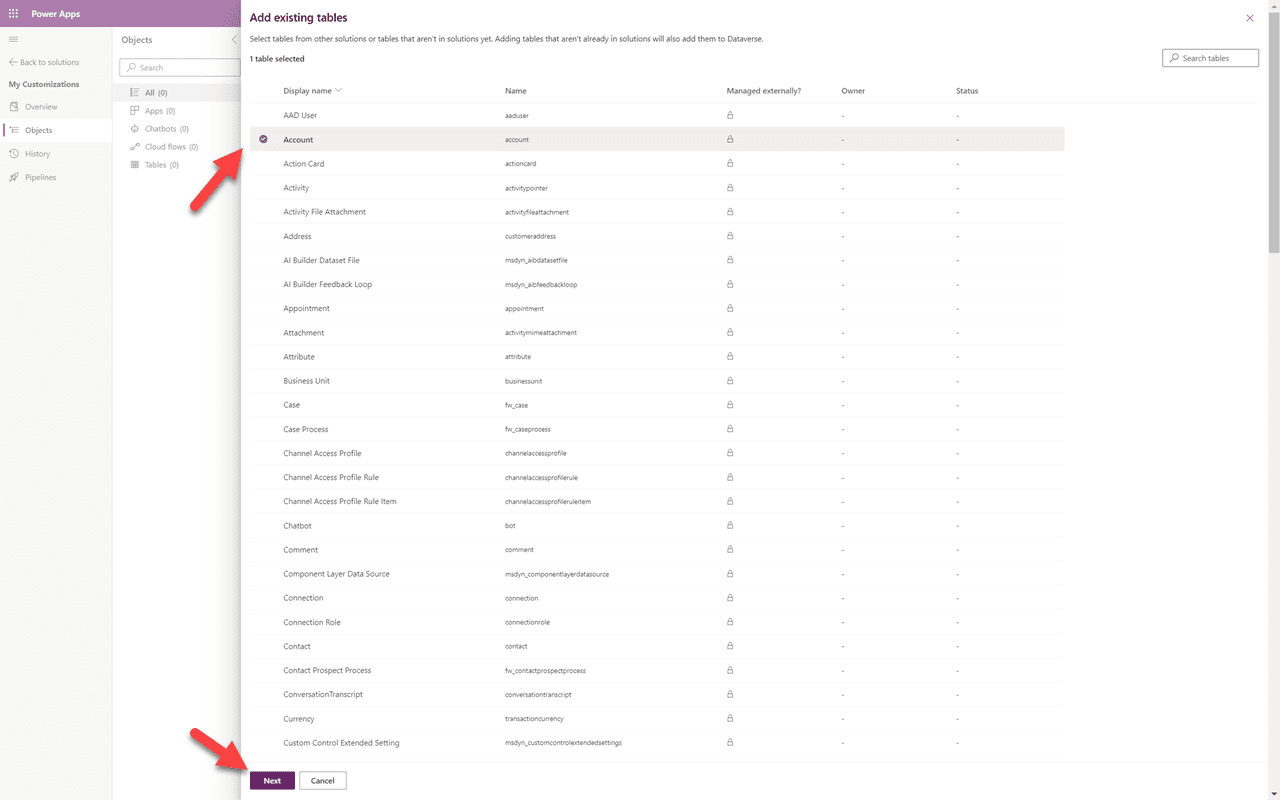This screenshot has width=1280, height=800.
Task: Select the Contact table row
Action: click(x=263, y=646)
